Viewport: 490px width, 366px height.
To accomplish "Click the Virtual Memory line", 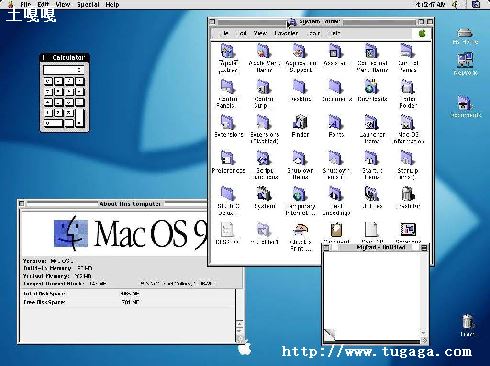I will (x=57, y=276).
